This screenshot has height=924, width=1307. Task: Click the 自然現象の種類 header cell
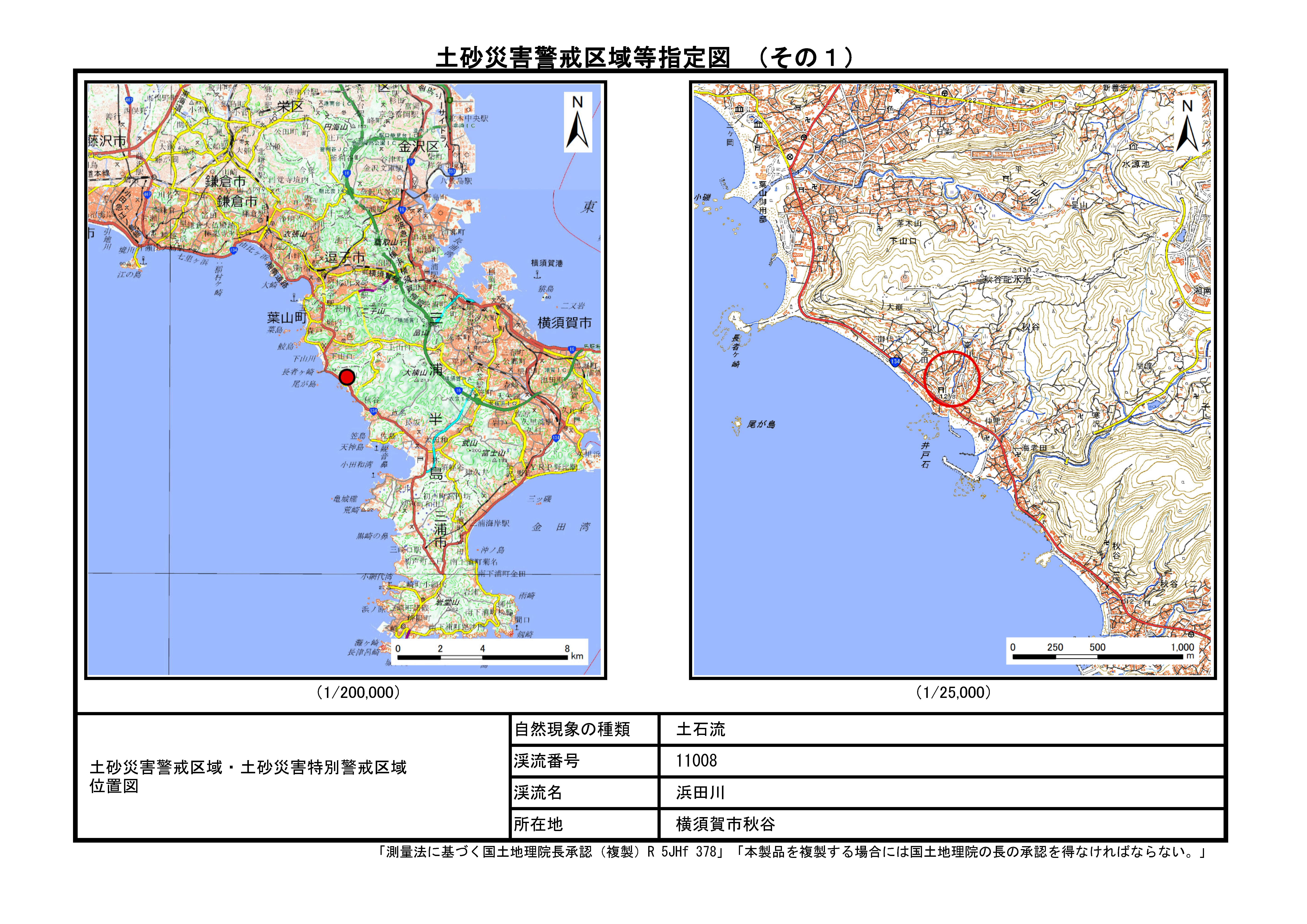pyautogui.click(x=572, y=729)
